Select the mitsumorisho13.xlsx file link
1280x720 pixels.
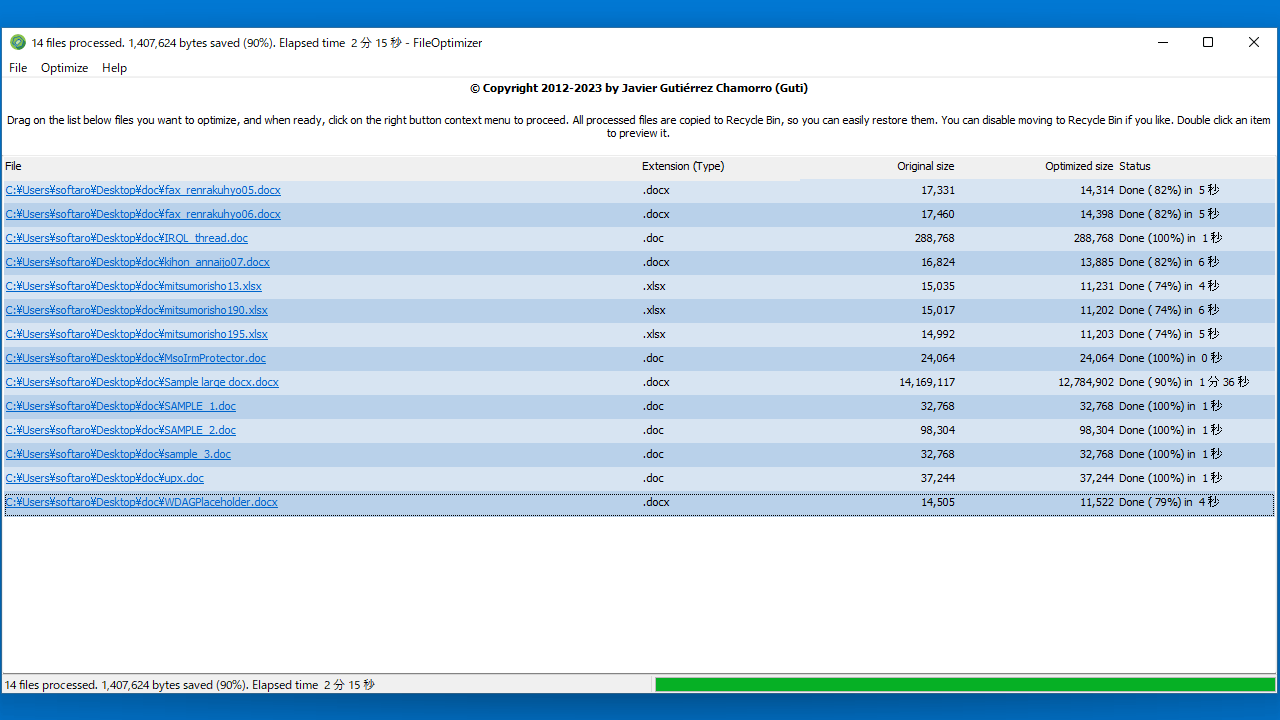tap(134, 286)
